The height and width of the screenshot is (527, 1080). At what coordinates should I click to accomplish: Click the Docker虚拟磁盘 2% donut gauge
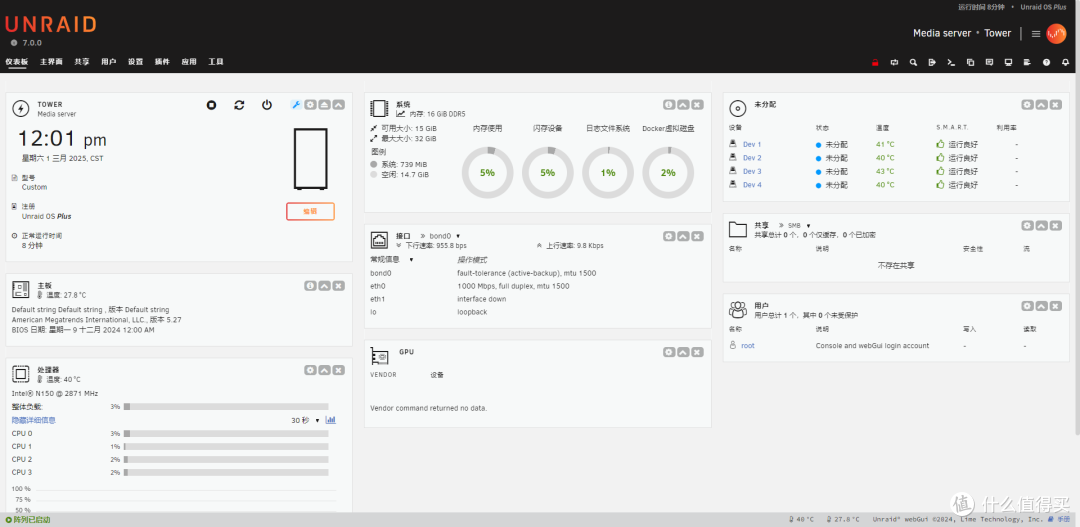click(668, 172)
